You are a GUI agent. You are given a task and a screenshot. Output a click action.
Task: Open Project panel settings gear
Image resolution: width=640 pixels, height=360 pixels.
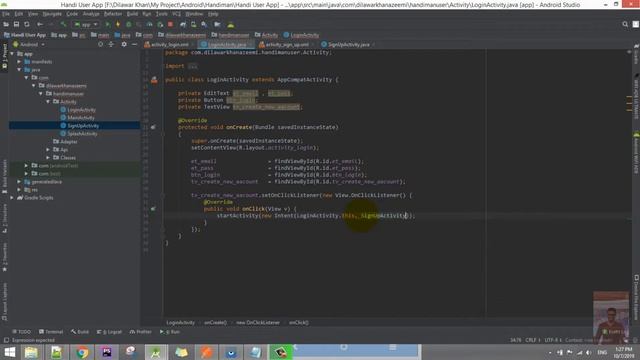click(124, 44)
